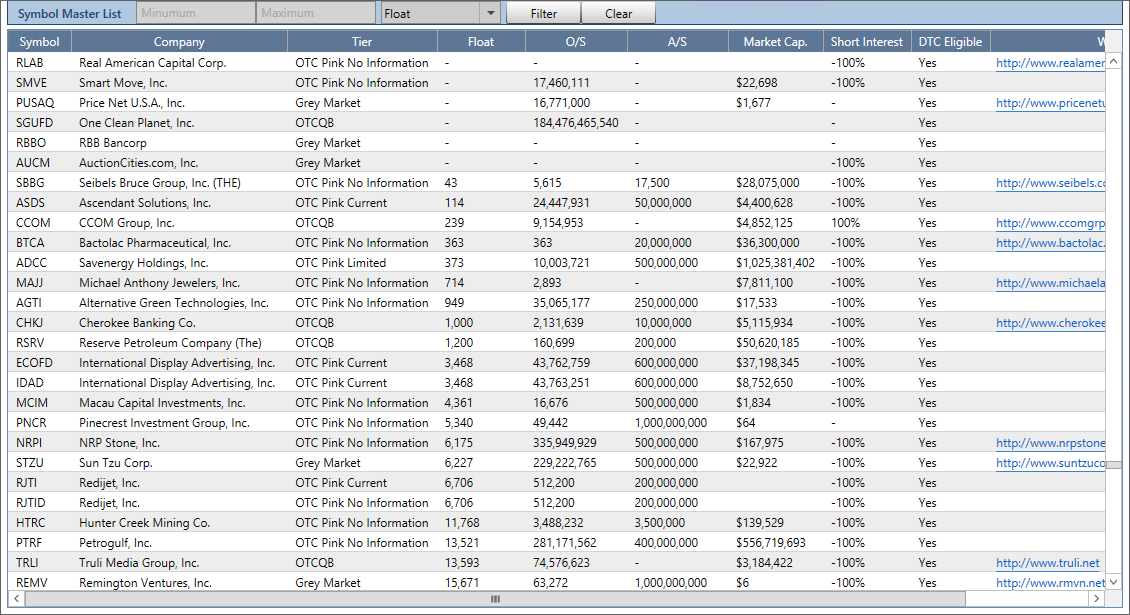Click the horizontal scrollbar thumb
The image size is (1130, 615).
point(495,598)
